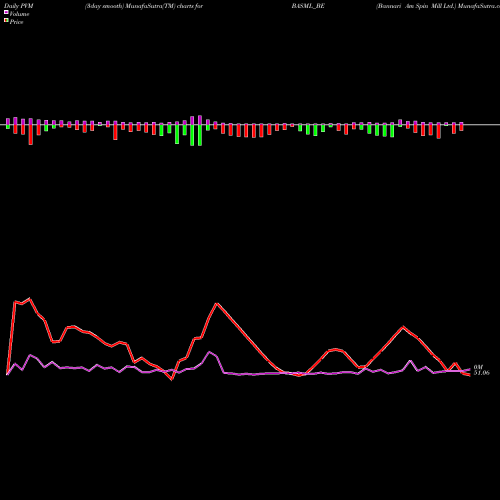Click the '0M' volume value label
This screenshot has height=500, width=500.
pyautogui.click(x=478, y=367)
